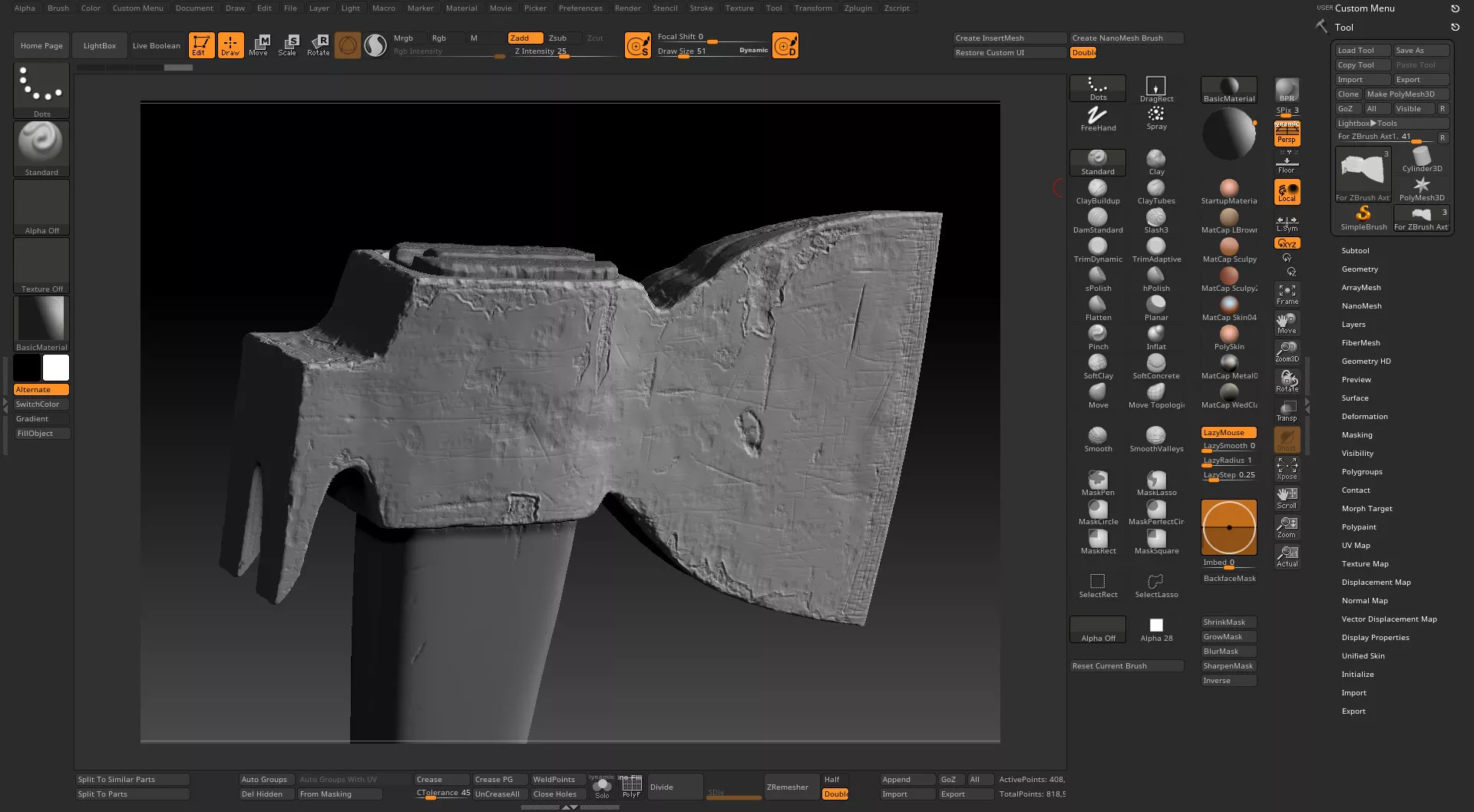This screenshot has width=1474, height=812.
Task: Choose the MatCap Skin04 material
Action: click(1229, 306)
